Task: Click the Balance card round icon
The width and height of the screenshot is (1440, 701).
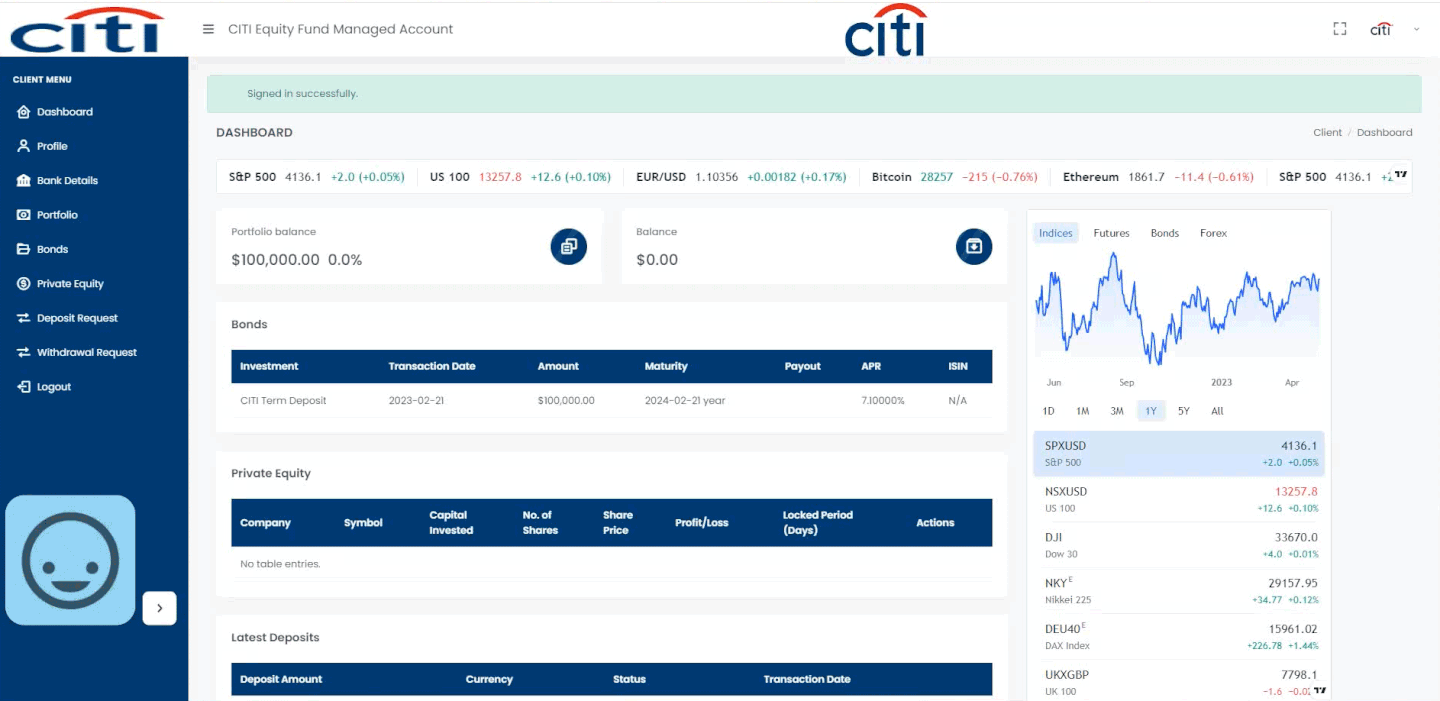Action: (974, 246)
